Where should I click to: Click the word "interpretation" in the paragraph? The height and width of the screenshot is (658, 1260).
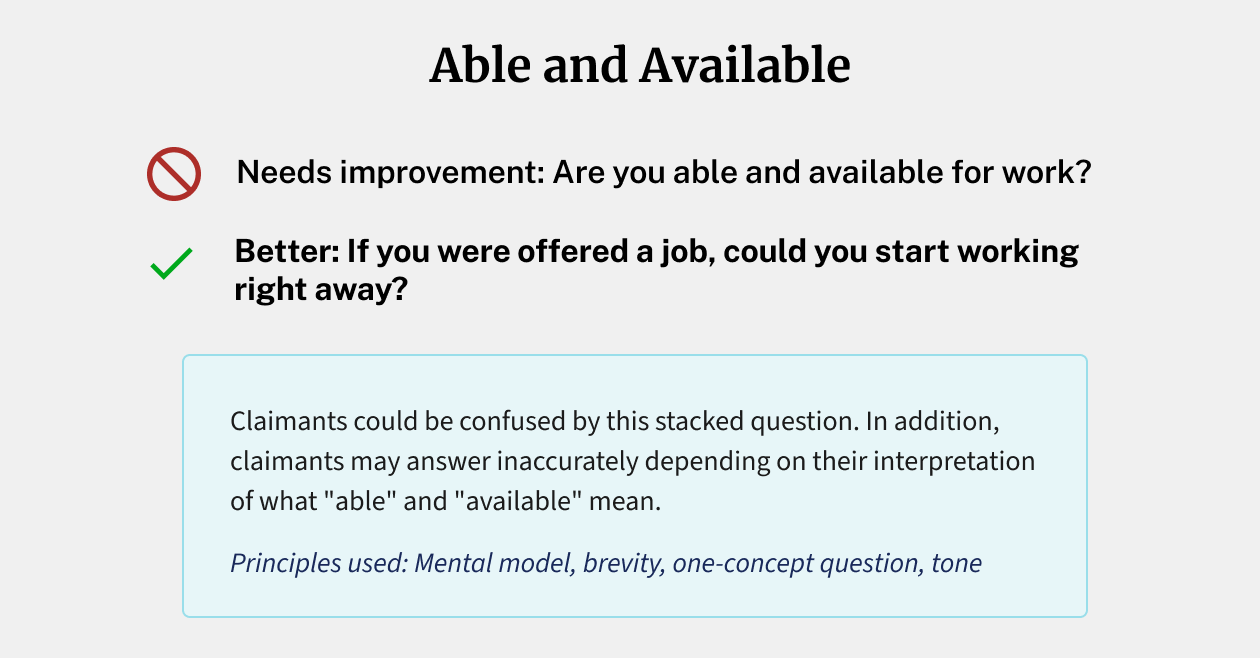[950, 462]
